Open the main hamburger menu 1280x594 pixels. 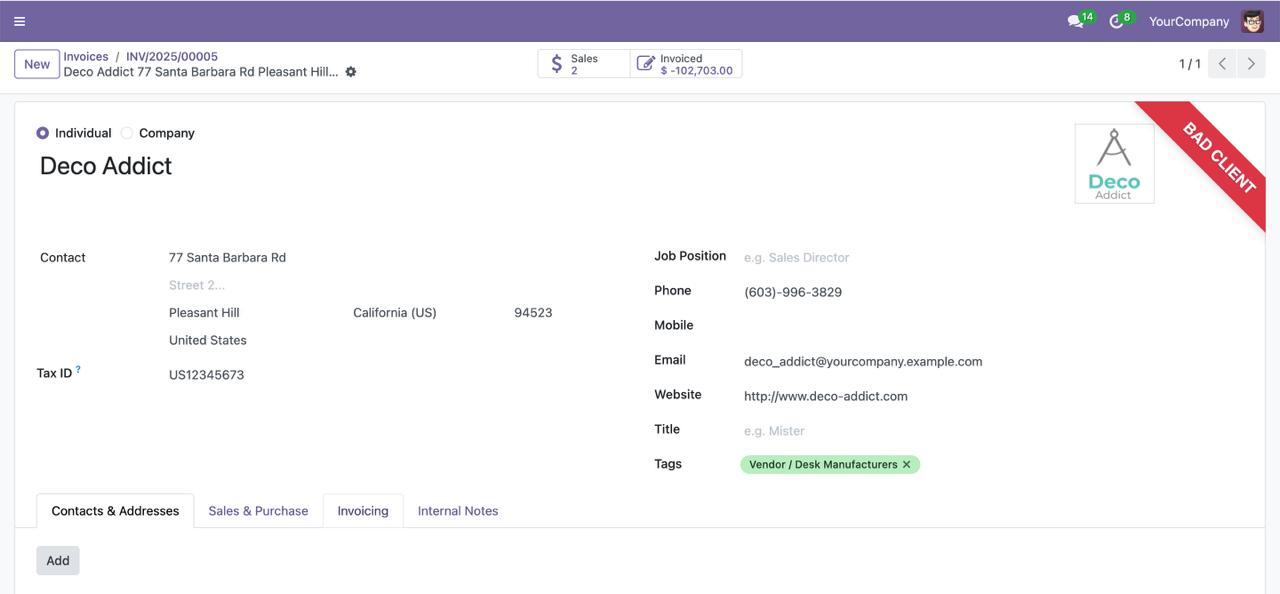(x=19, y=21)
